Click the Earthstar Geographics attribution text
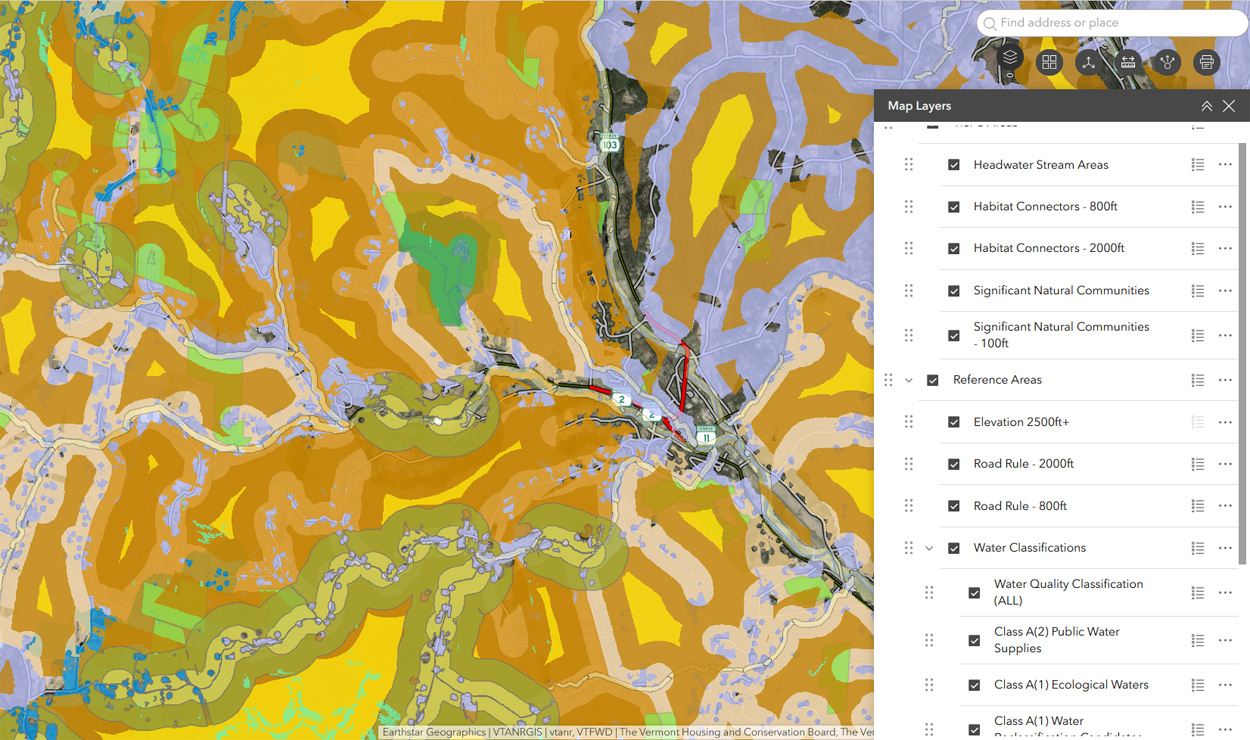 coord(434,732)
